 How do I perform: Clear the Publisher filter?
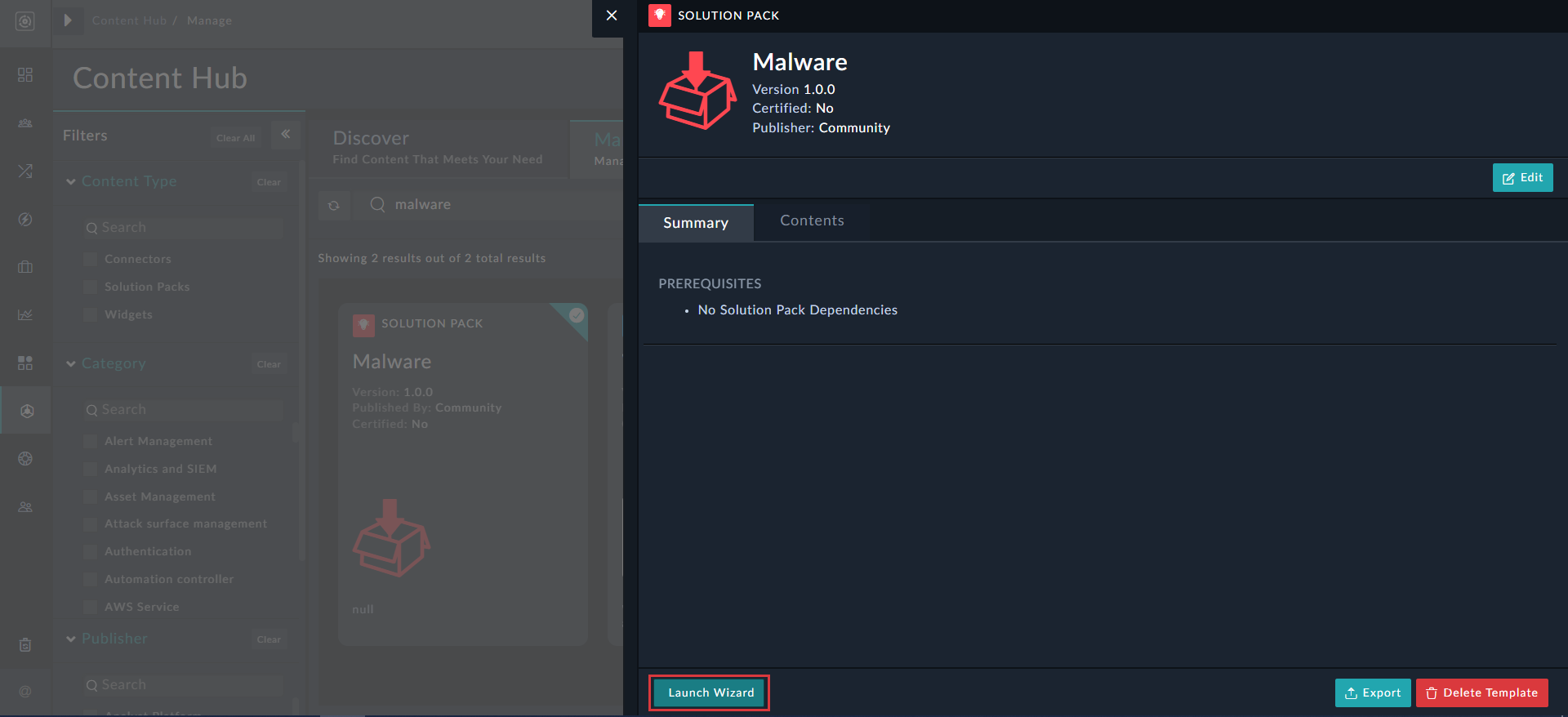pos(269,639)
